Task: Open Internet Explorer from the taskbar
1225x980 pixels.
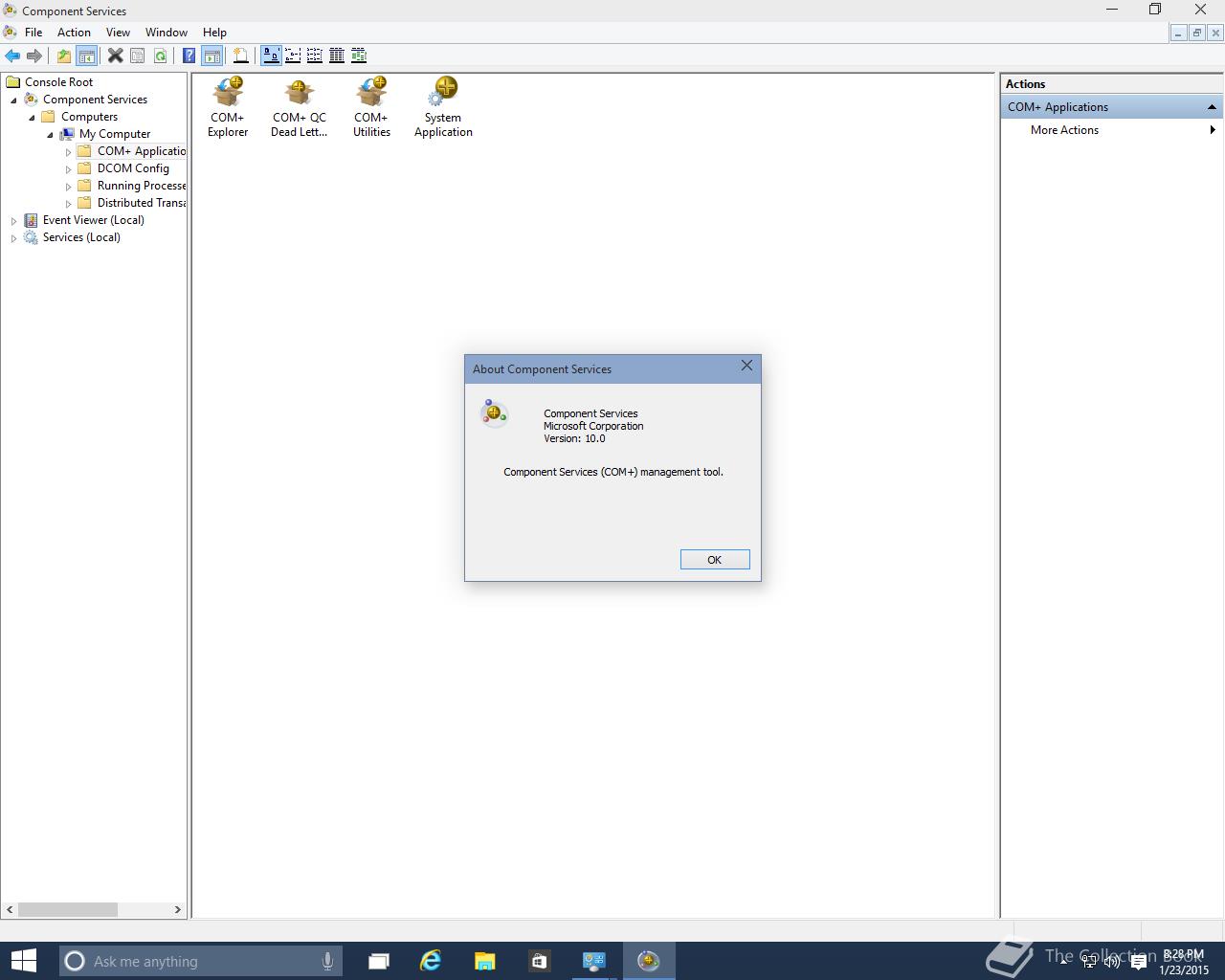Action: 431,961
